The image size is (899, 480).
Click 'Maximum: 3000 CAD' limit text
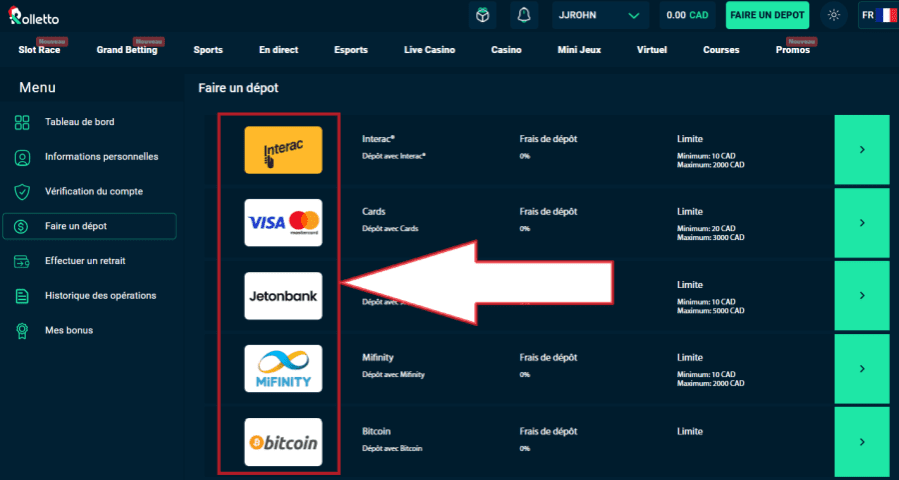point(711,237)
